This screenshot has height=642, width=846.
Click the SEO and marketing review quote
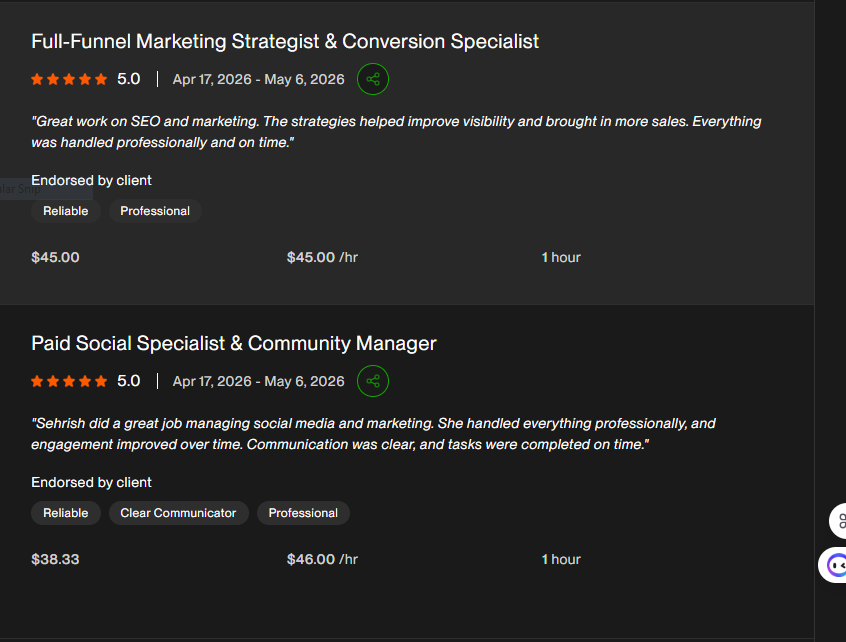396,132
